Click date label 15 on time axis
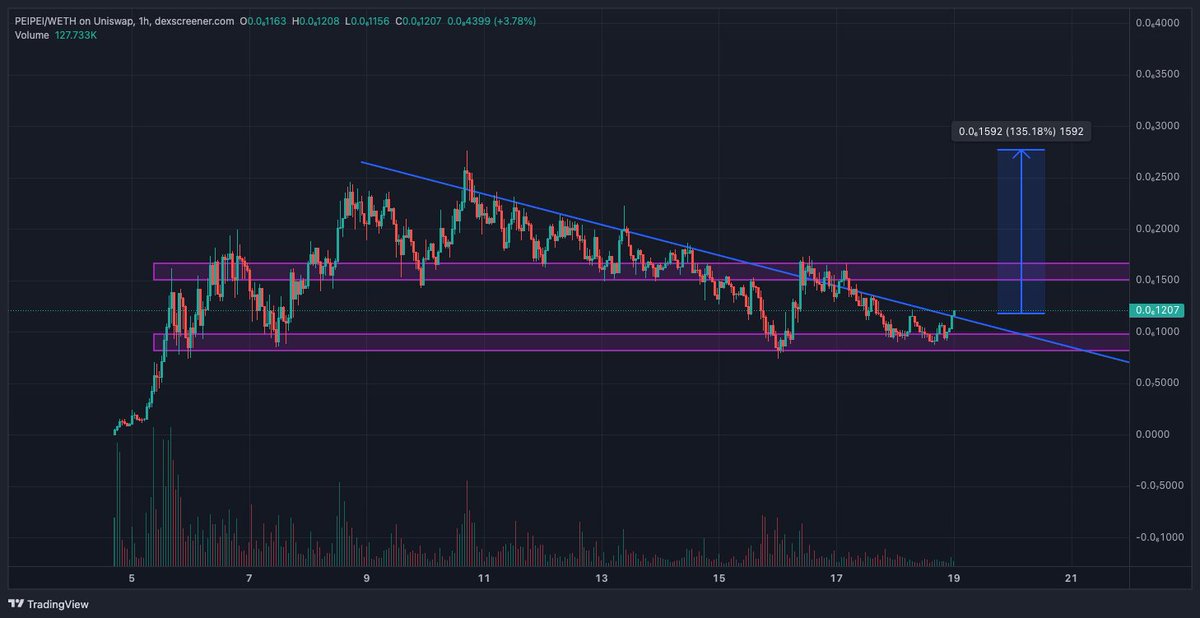 [x=719, y=579]
